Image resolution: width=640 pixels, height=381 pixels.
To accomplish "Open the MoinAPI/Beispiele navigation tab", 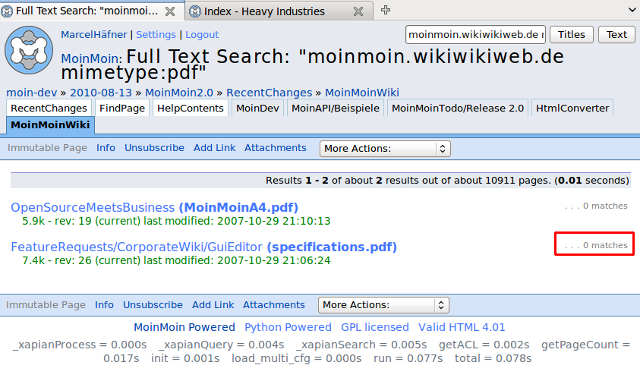I will [x=336, y=108].
